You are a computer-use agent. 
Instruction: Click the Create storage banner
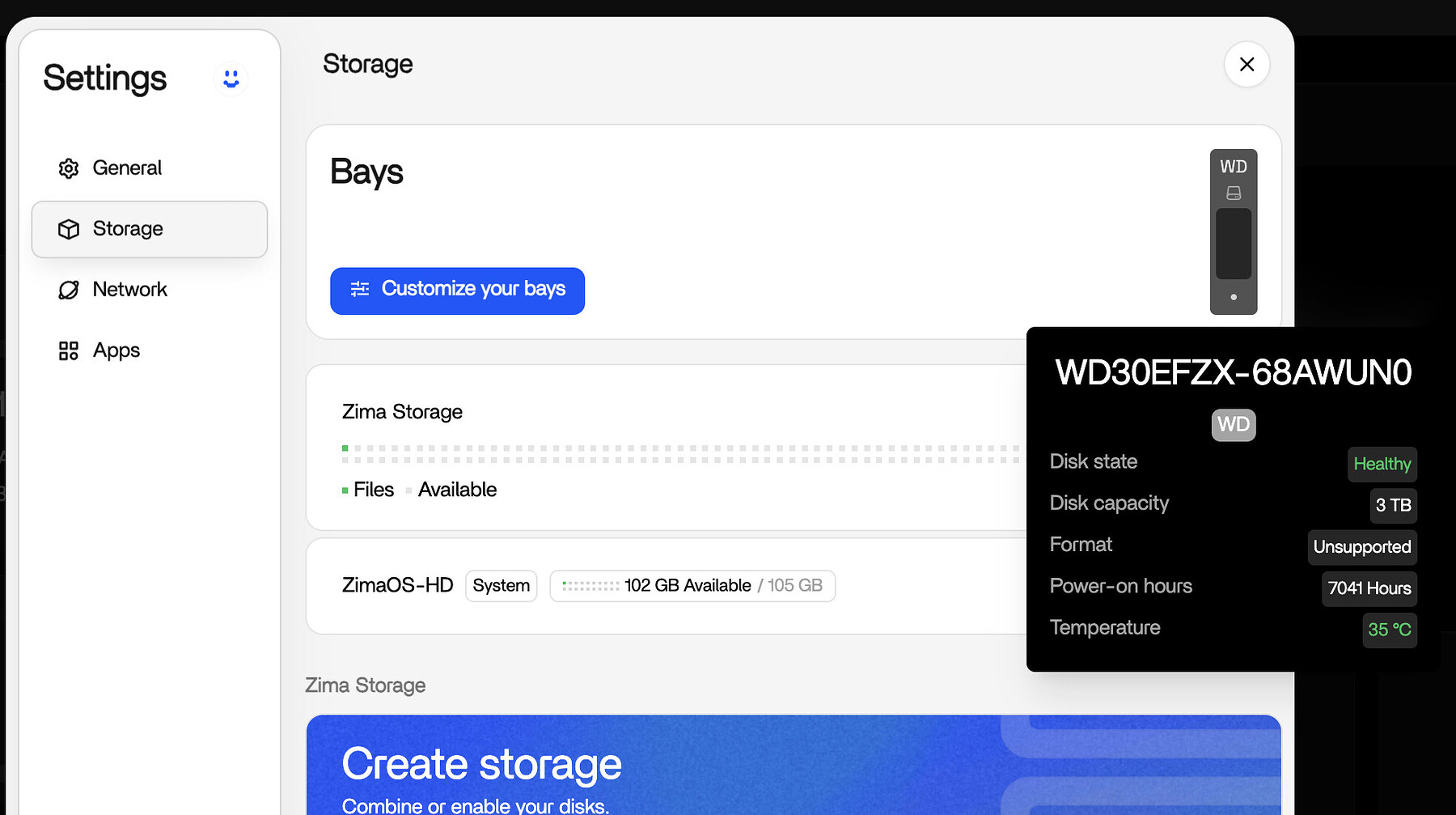(x=794, y=765)
